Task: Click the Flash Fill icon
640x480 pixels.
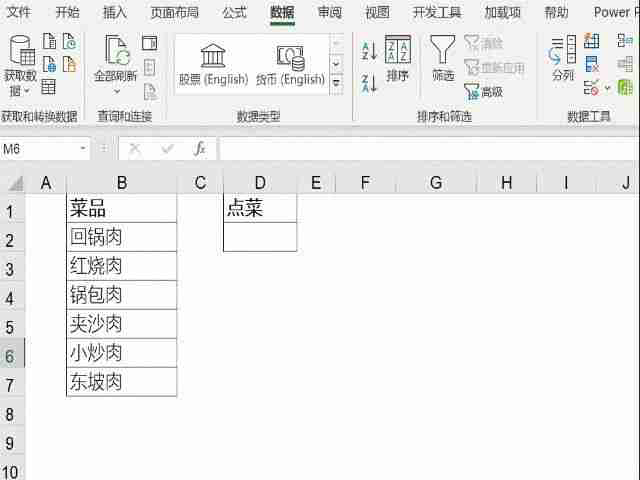Action: [591, 41]
